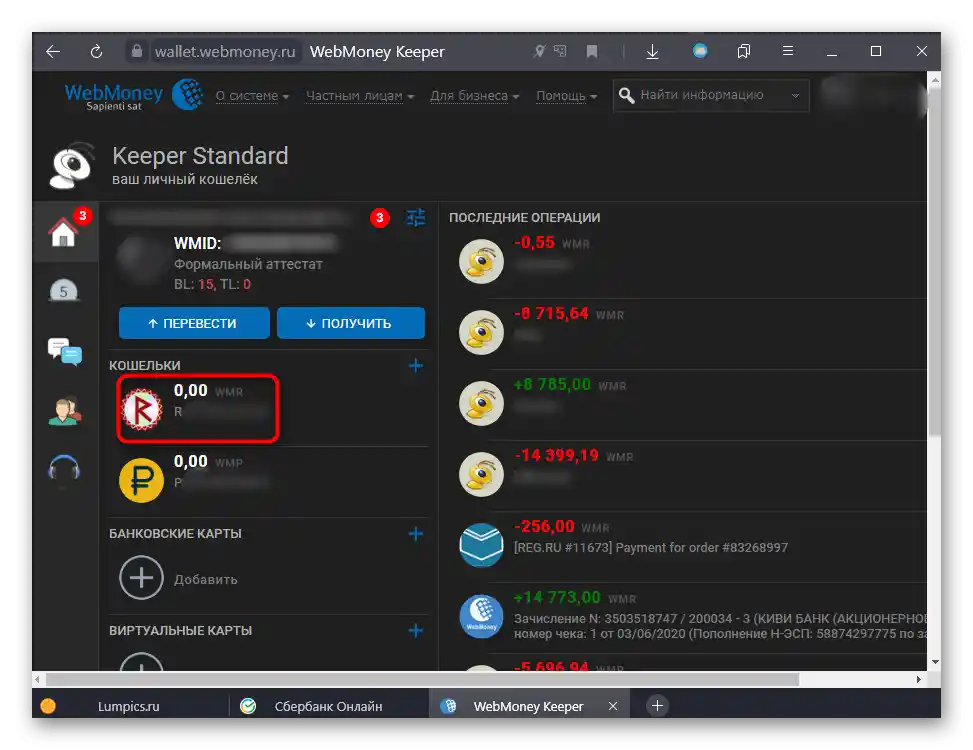This screenshot has width=973, height=750.
Task: Open the headphones support sidebar icon
Action: tap(64, 468)
